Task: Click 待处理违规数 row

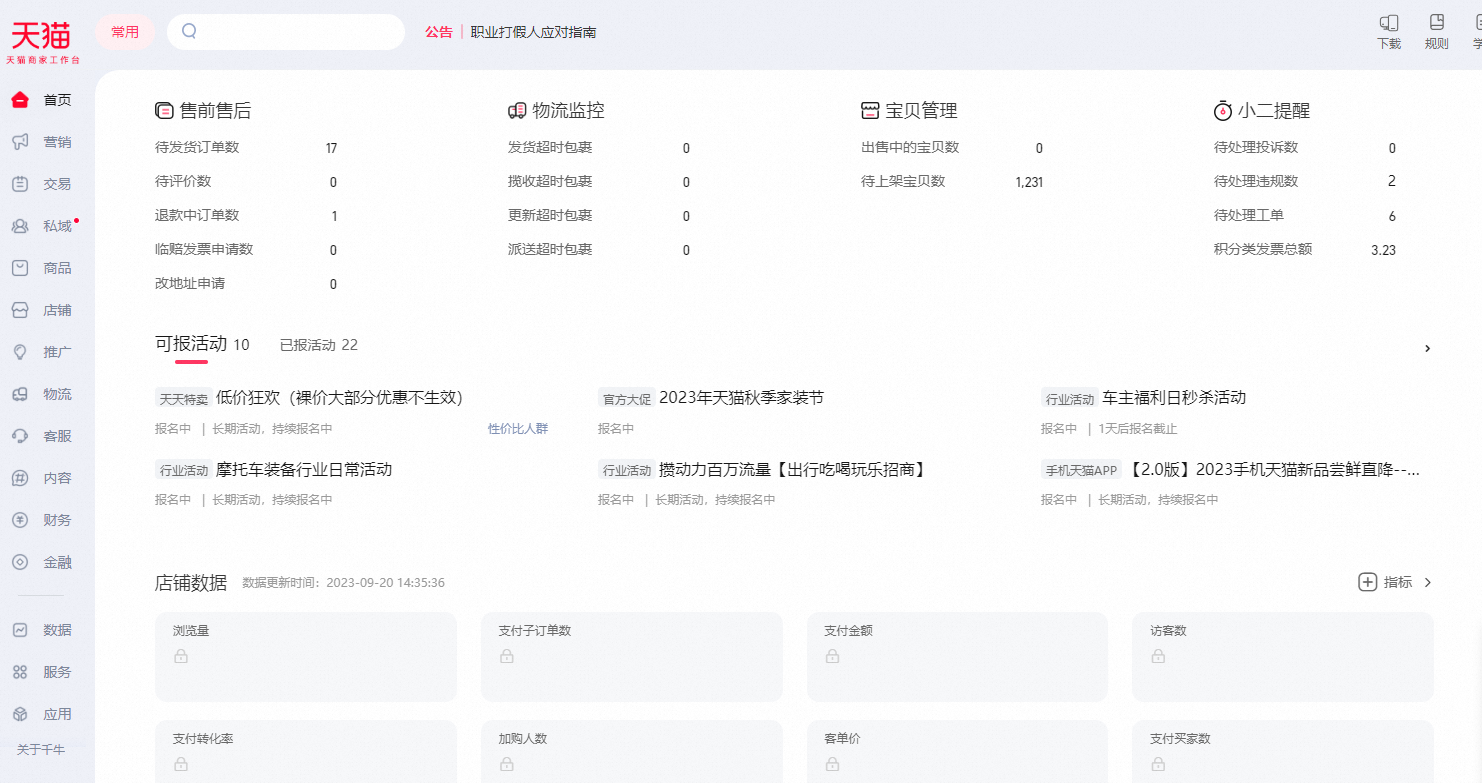Action: tap(1305, 182)
